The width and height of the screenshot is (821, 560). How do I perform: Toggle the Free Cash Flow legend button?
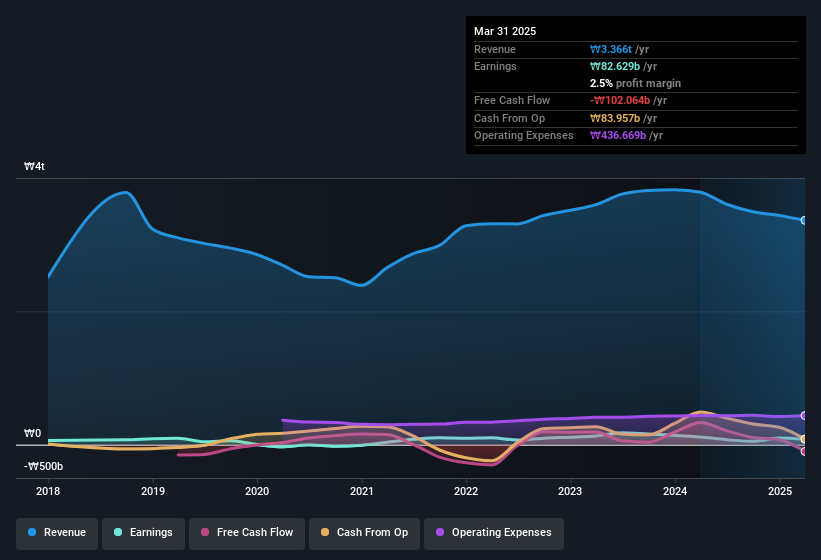tap(247, 533)
